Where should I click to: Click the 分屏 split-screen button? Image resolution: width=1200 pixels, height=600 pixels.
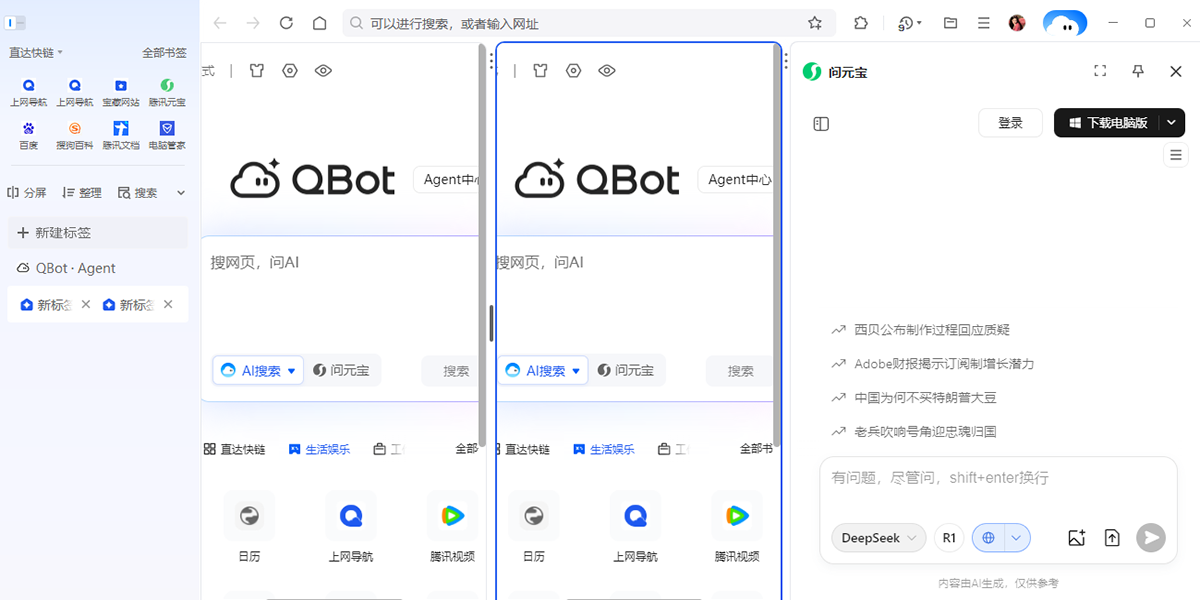pos(27,193)
